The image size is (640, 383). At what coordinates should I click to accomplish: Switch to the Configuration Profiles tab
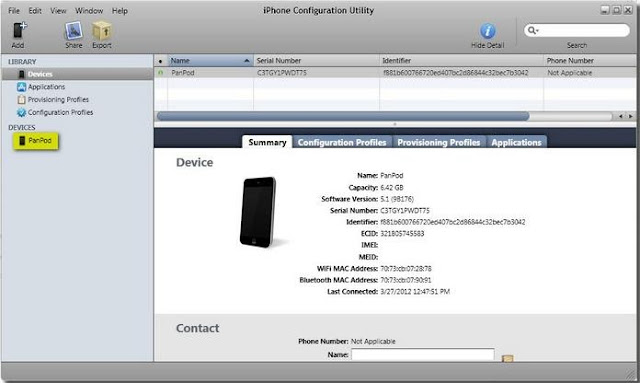click(342, 142)
